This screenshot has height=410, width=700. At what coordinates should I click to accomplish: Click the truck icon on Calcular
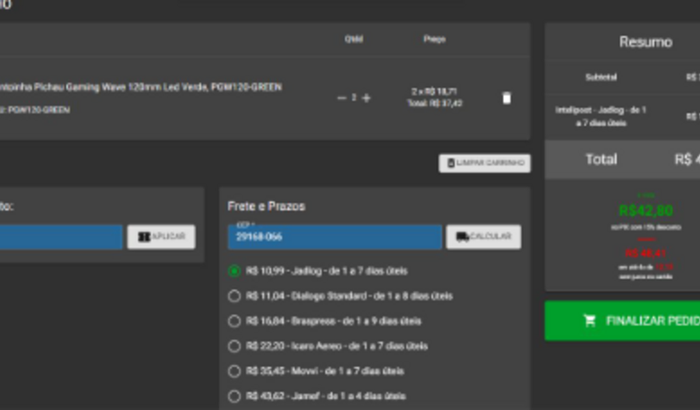[x=462, y=237]
